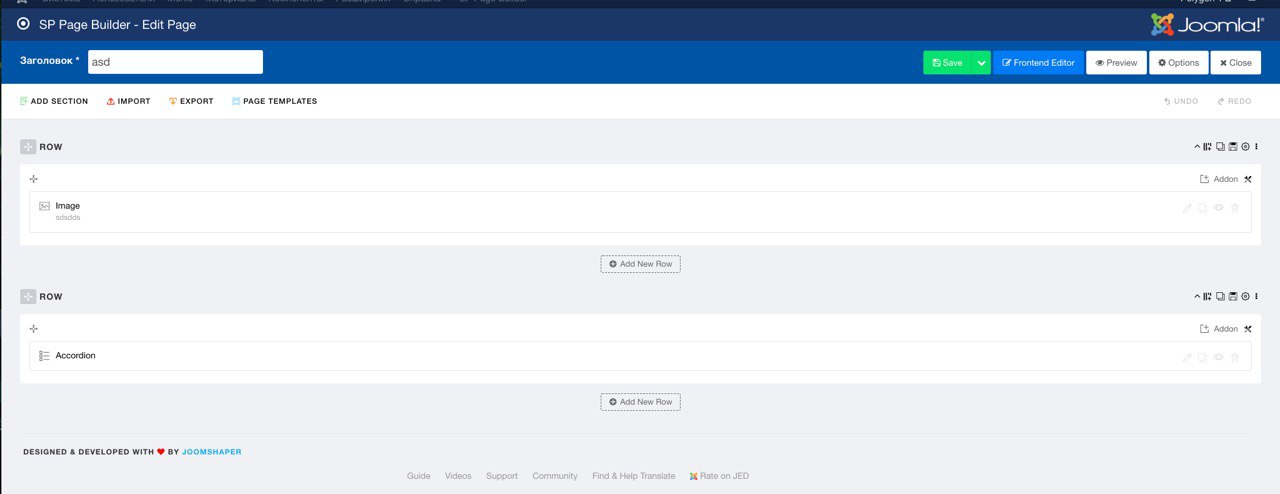Viewport: 1280px width, 494px height.
Task: Click the title input field containing asd
Action: (175, 62)
